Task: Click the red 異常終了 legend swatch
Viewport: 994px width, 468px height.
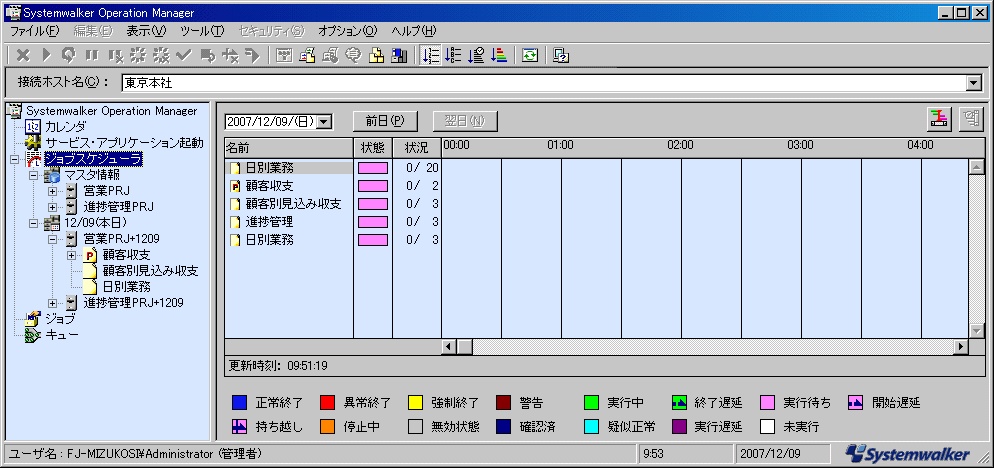Action: [327, 402]
